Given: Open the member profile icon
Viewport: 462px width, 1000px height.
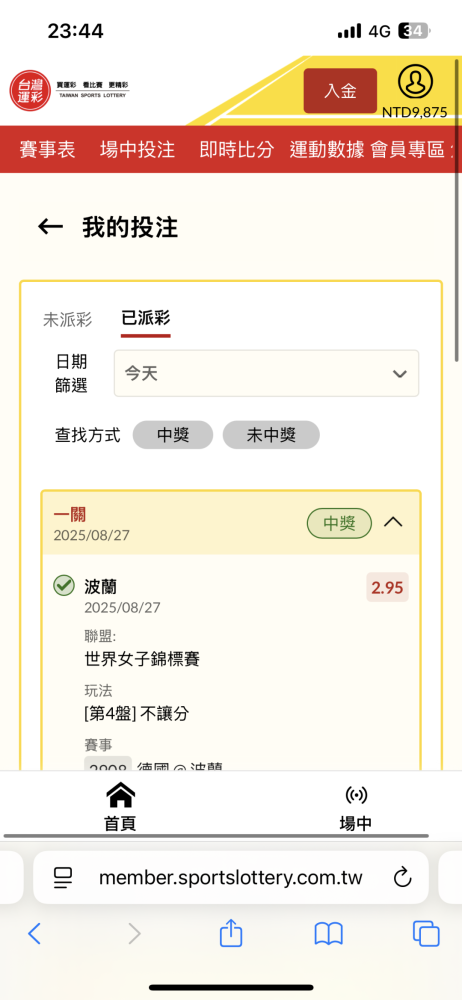Looking at the screenshot, I should [415, 82].
